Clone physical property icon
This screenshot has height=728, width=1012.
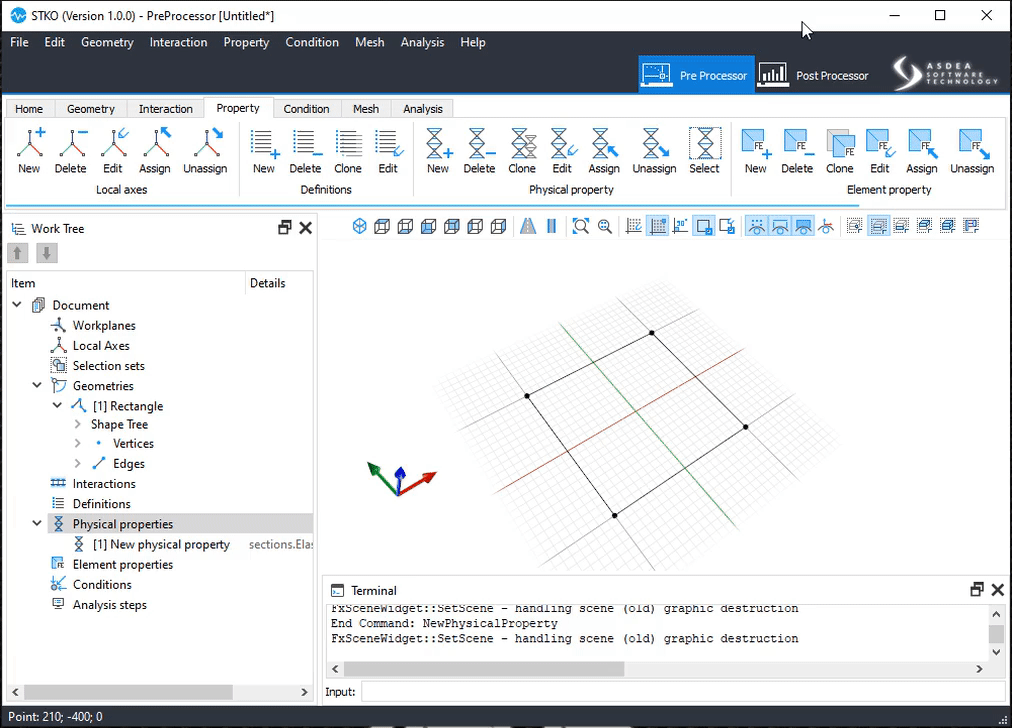pos(522,143)
